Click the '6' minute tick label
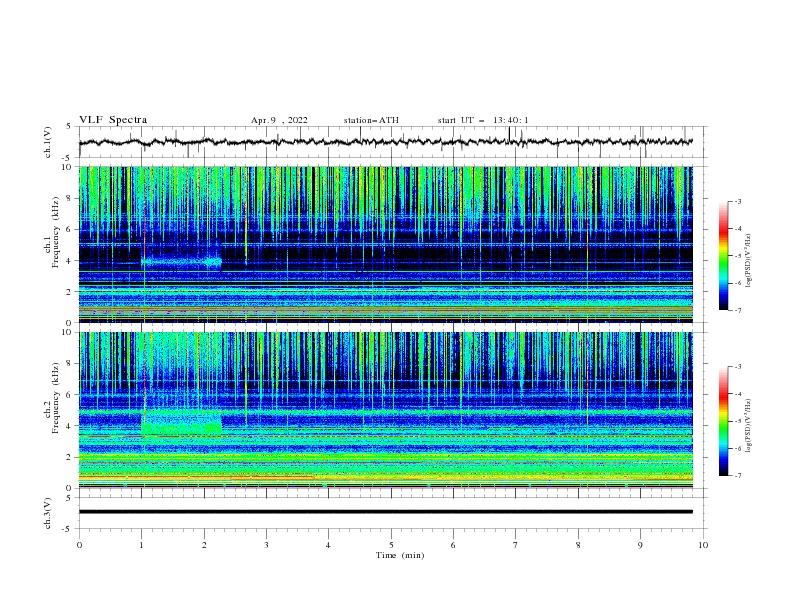Image resolution: width=792 pixels, height=612 pixels. click(x=453, y=545)
